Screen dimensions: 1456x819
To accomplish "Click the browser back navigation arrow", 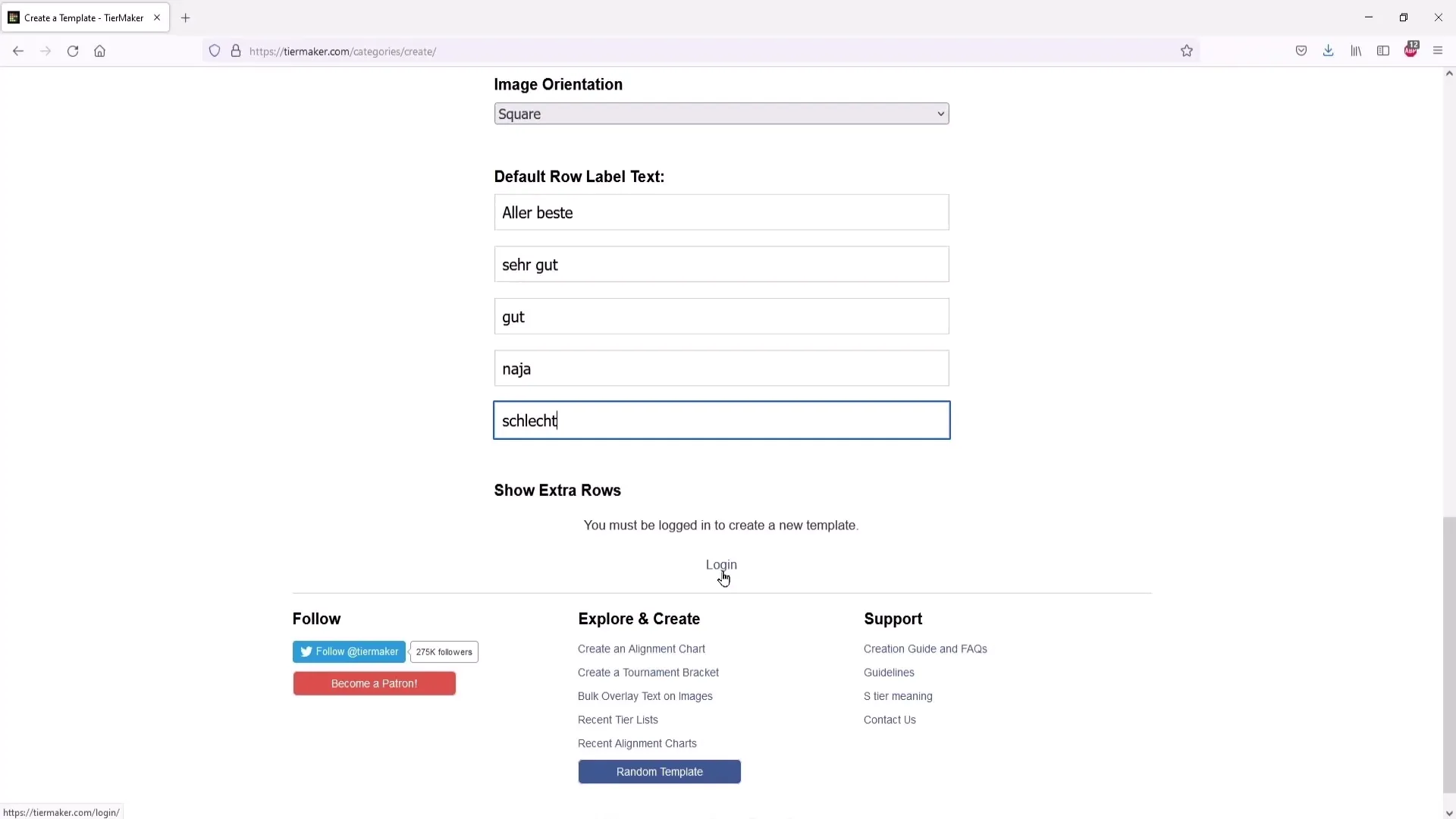I will [x=18, y=51].
